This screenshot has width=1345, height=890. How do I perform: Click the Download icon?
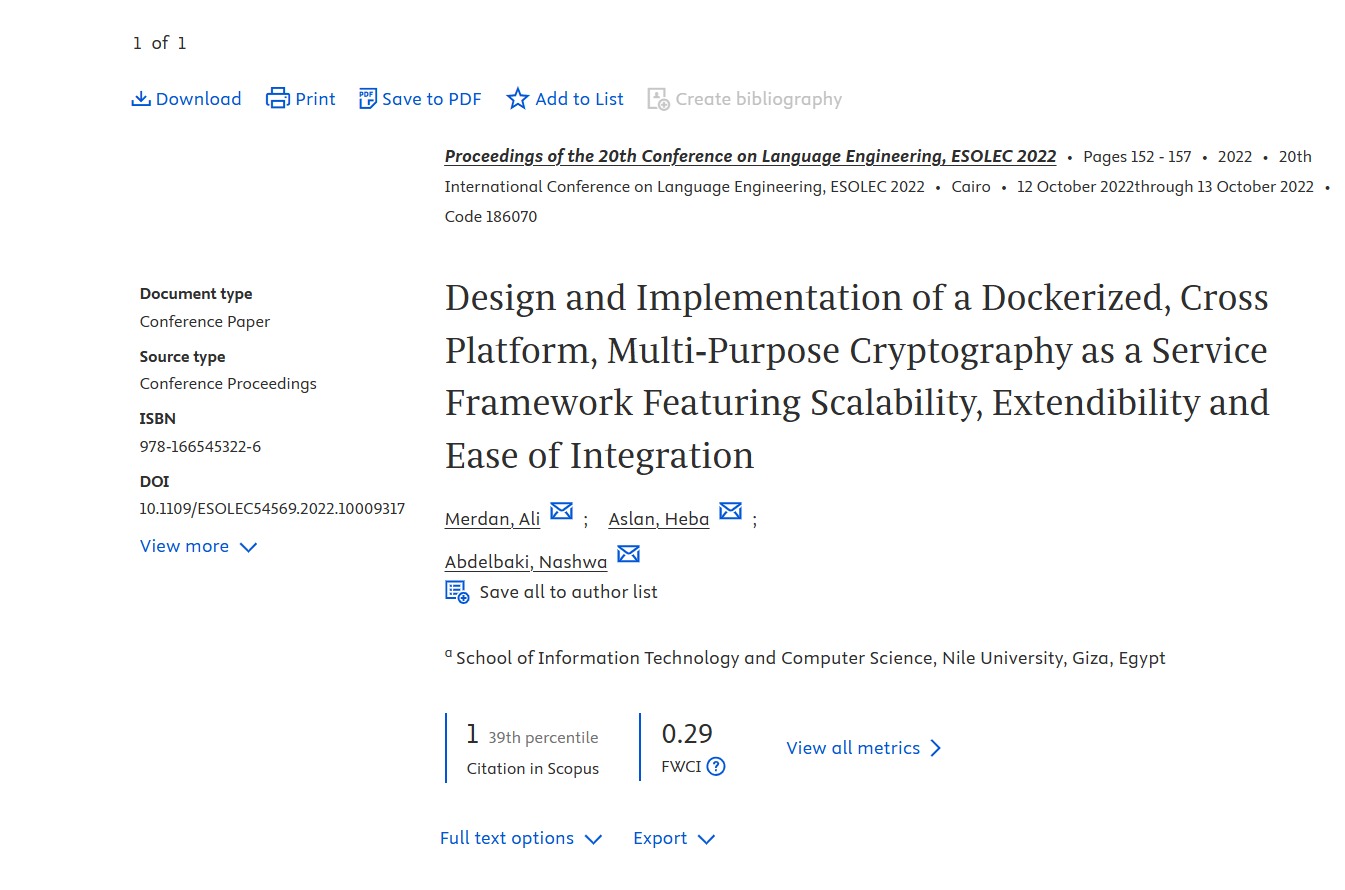pos(141,99)
